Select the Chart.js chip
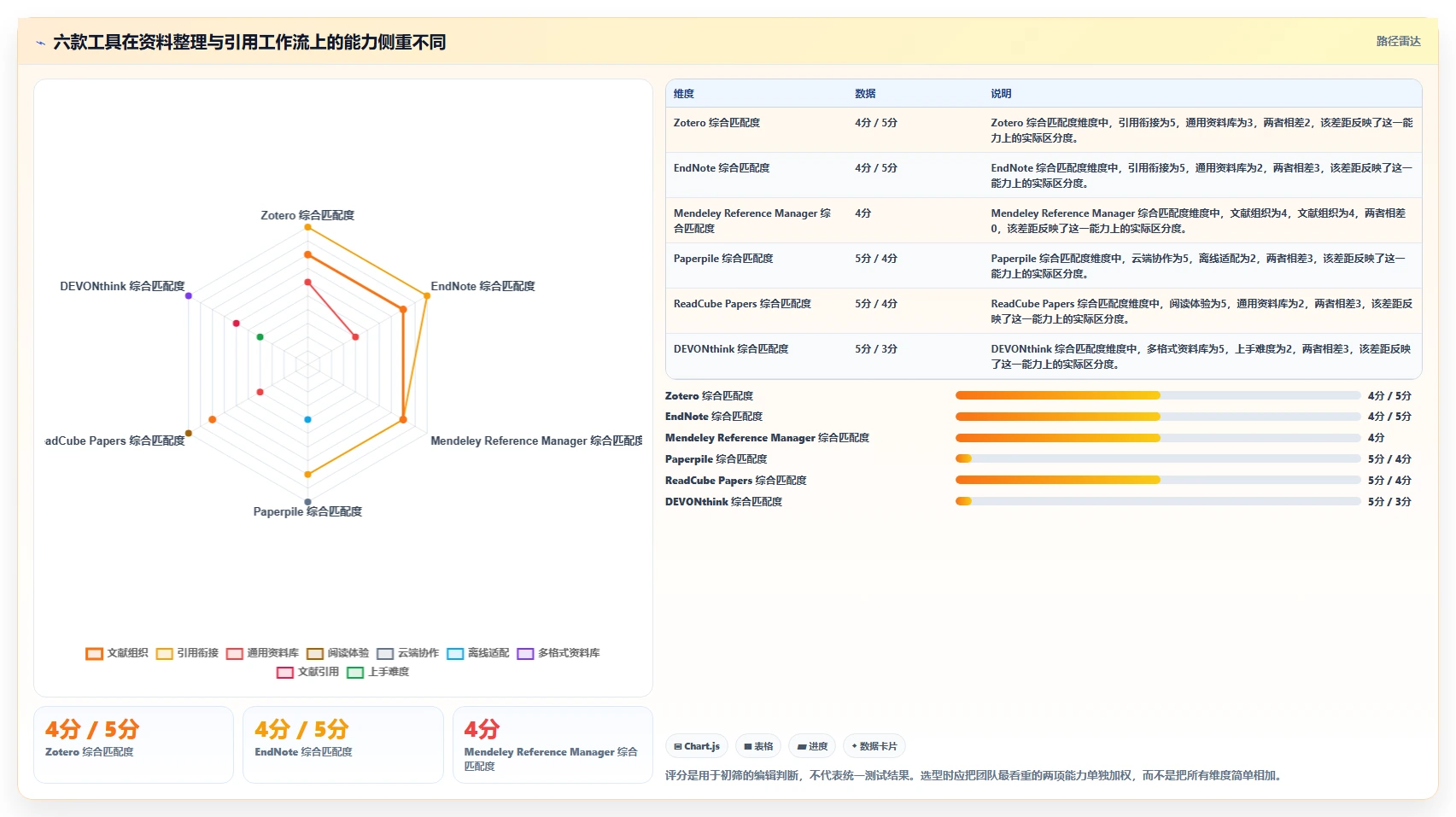1456x817 pixels. coord(697,746)
